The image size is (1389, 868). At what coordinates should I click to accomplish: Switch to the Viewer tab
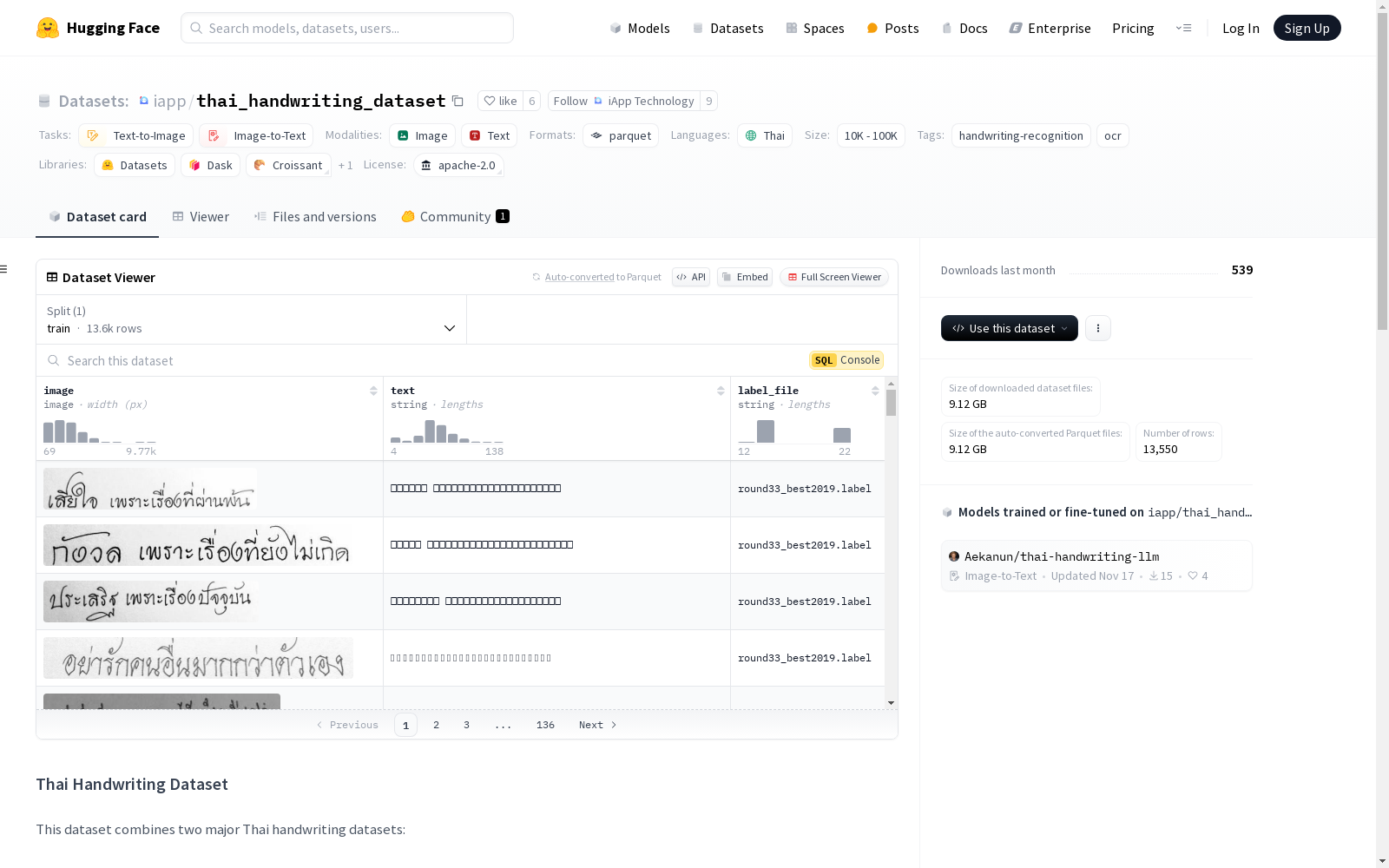pyautogui.click(x=201, y=217)
